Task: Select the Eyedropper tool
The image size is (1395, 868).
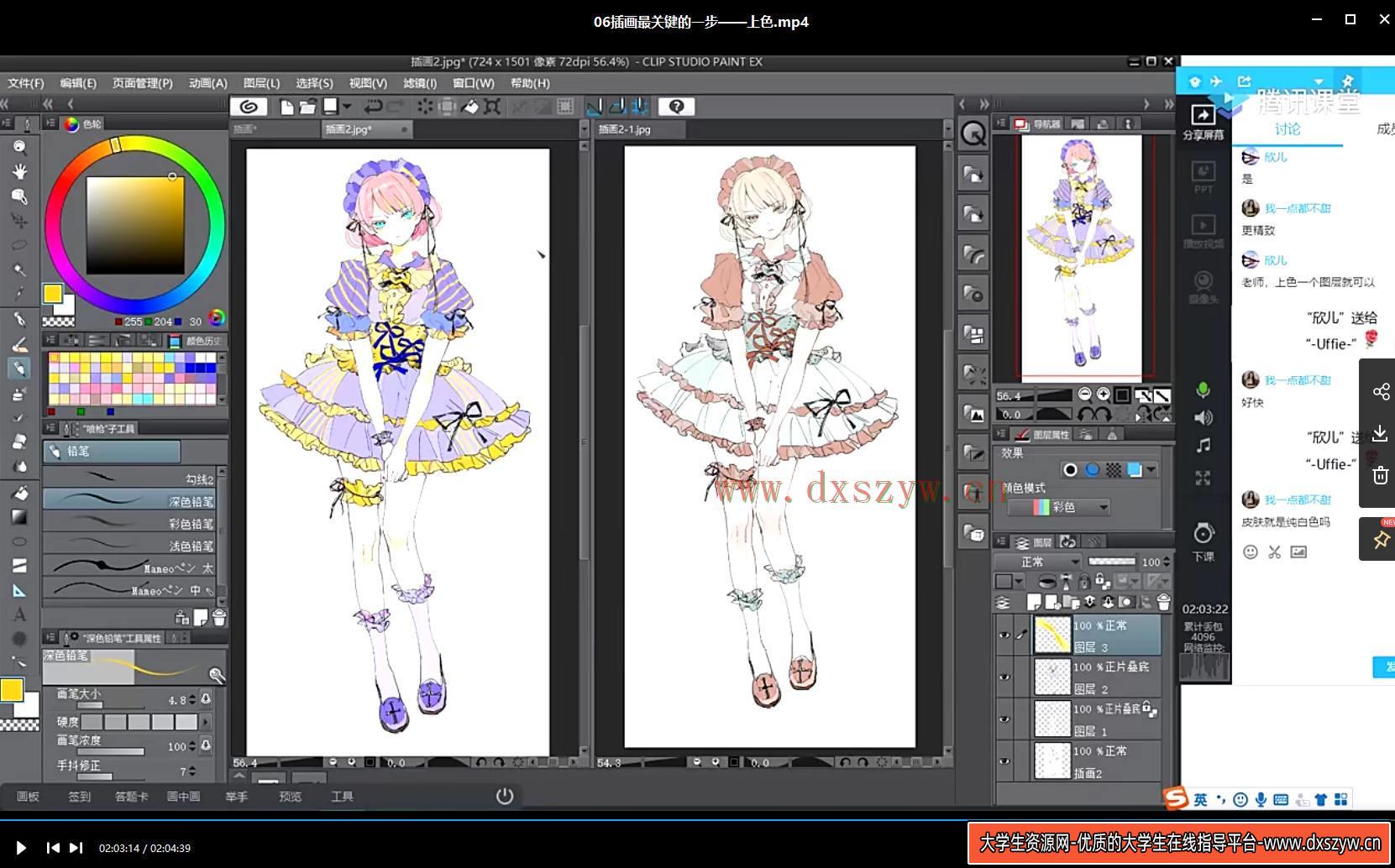Action: coord(19,294)
